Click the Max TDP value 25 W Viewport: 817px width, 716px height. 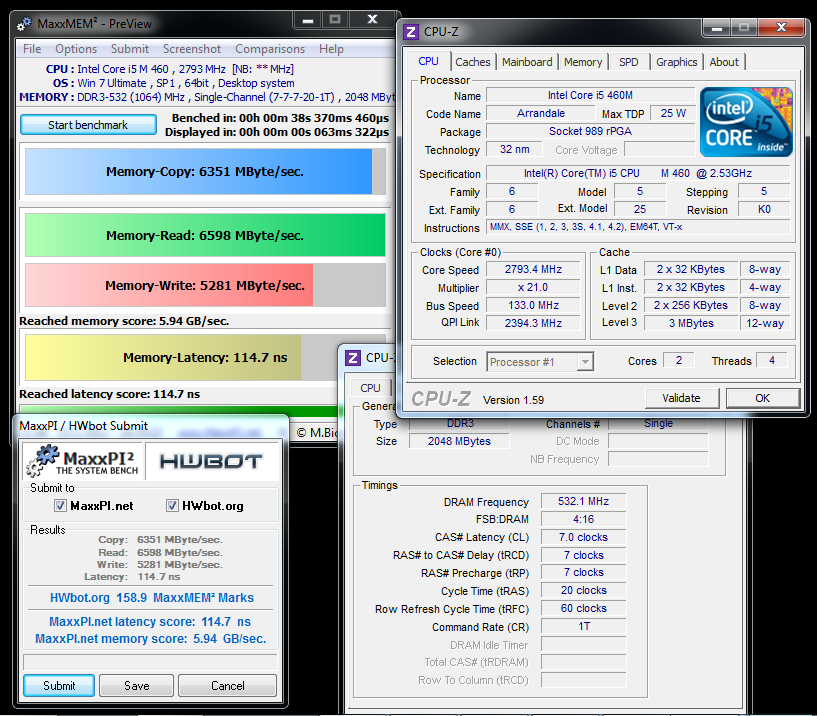point(673,113)
